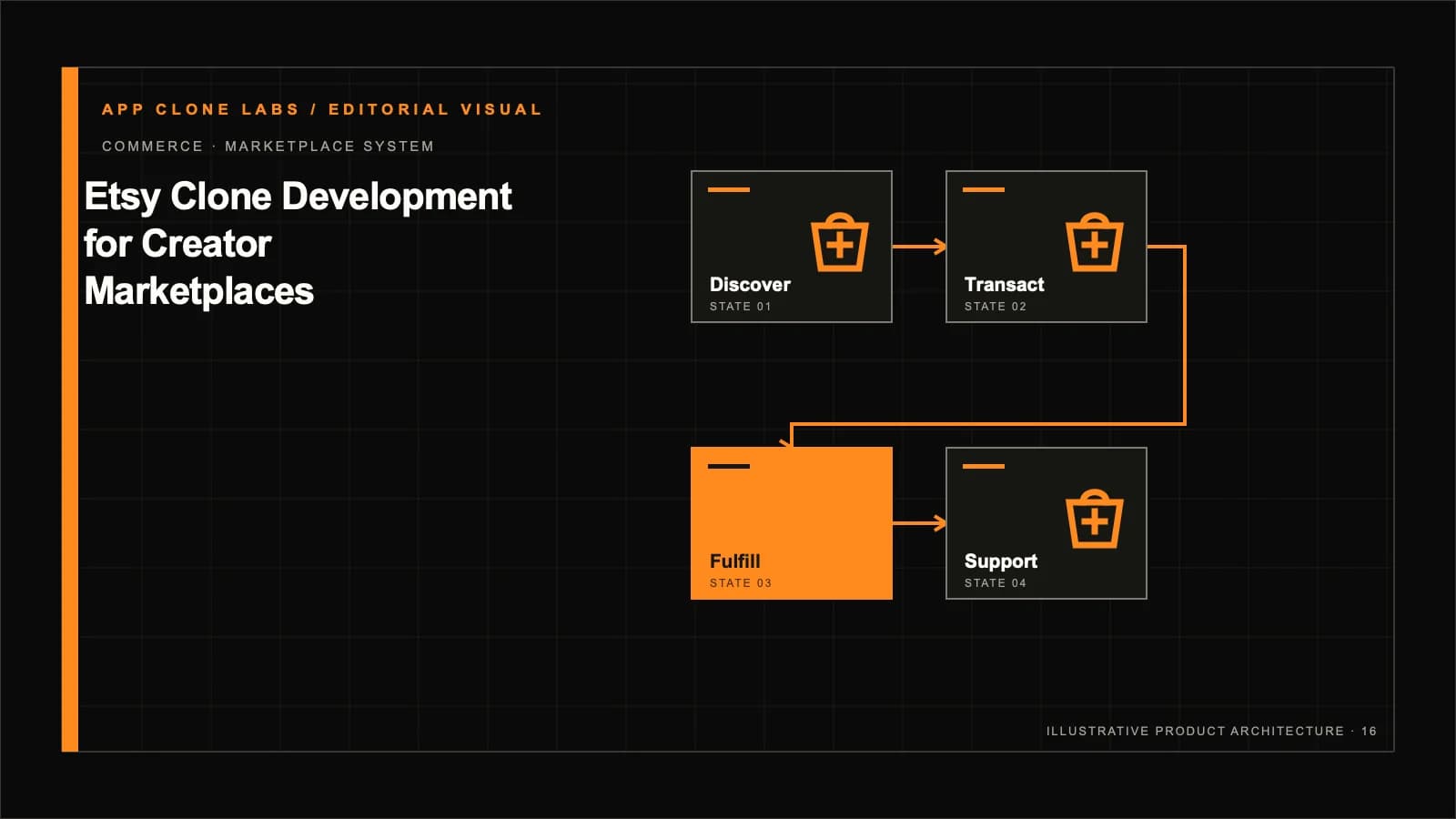Click the 'ILLUSTRATIVE PRODUCT ARCHITECTURE · 16' footer text
1456x819 pixels.
1211,731
